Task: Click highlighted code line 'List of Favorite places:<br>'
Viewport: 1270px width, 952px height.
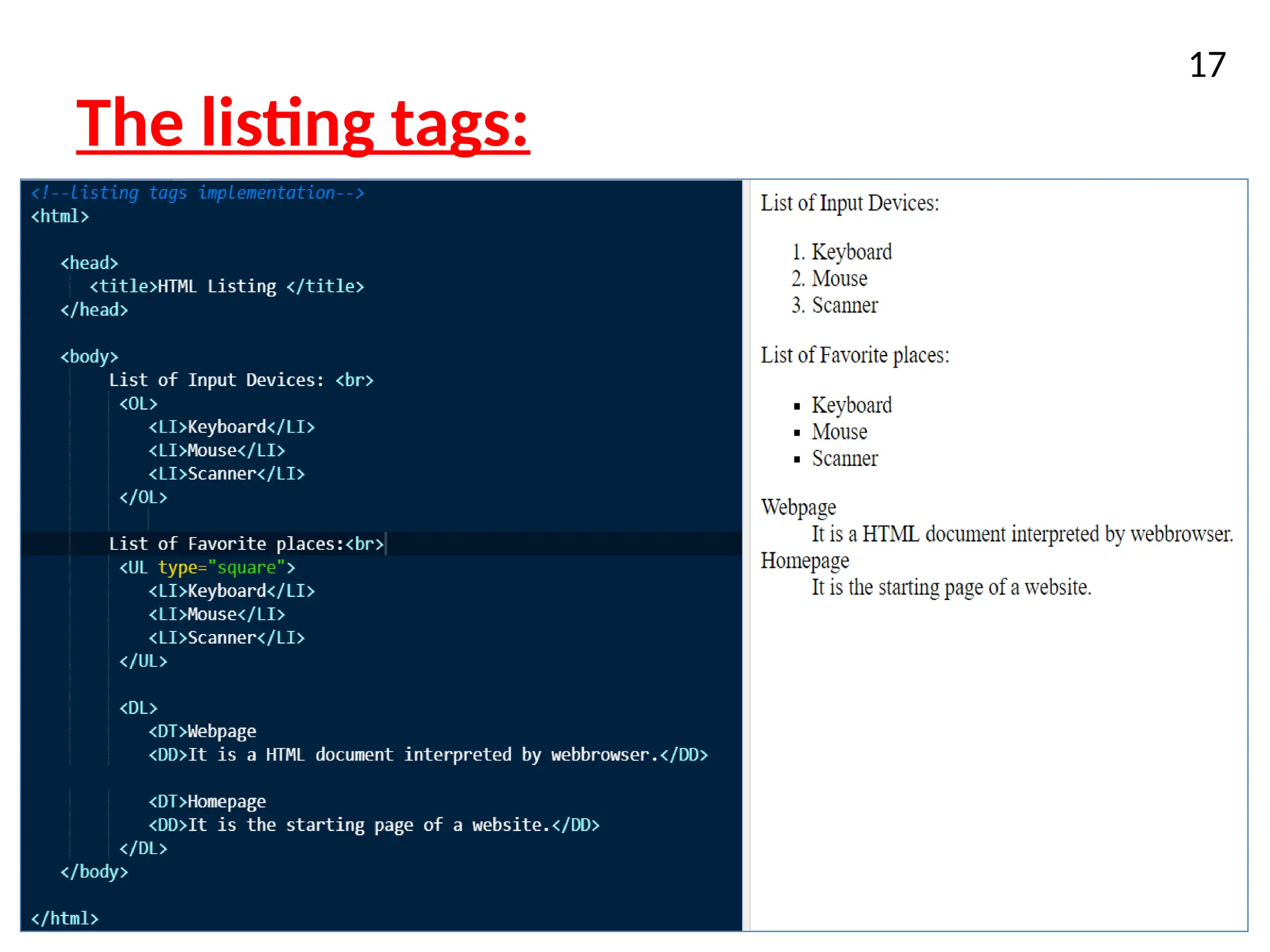Action: coord(246,544)
